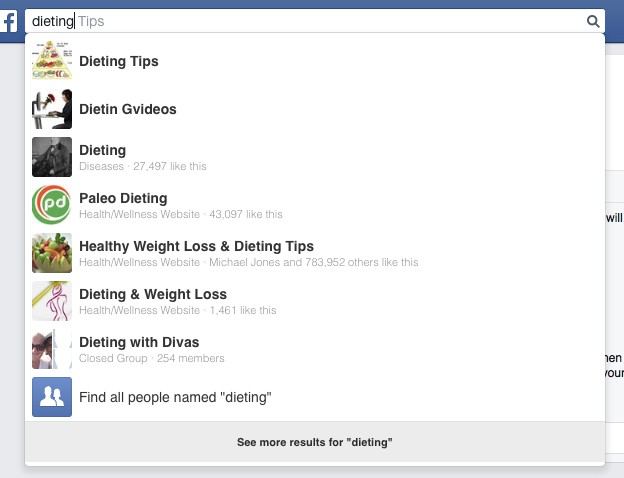
Task: Select the Dieting Tips suggestion
Action: pos(119,61)
